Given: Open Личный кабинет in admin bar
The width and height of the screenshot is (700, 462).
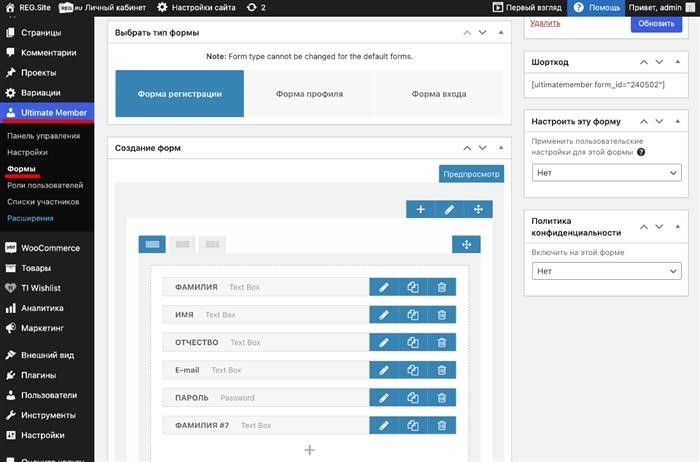Looking at the screenshot, I should point(102,8).
